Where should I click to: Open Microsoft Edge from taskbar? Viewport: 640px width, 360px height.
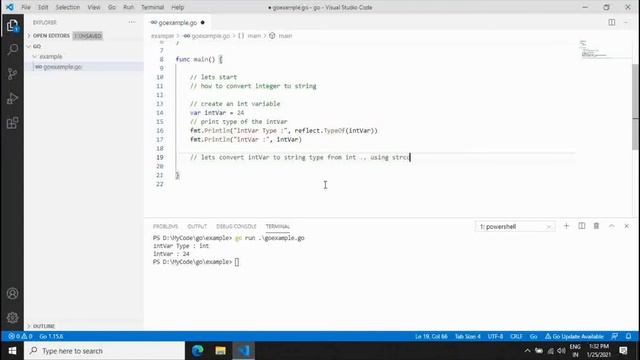(x=198, y=351)
